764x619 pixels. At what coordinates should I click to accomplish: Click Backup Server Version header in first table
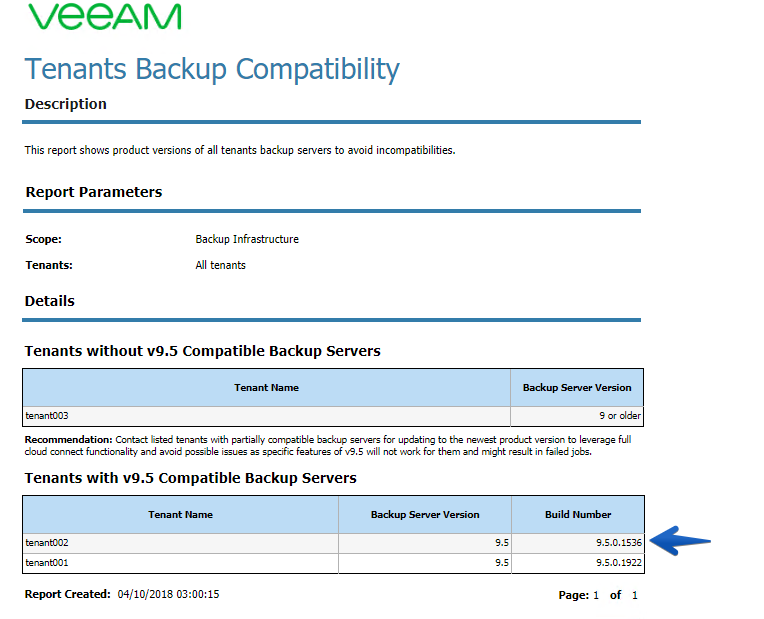click(577, 387)
